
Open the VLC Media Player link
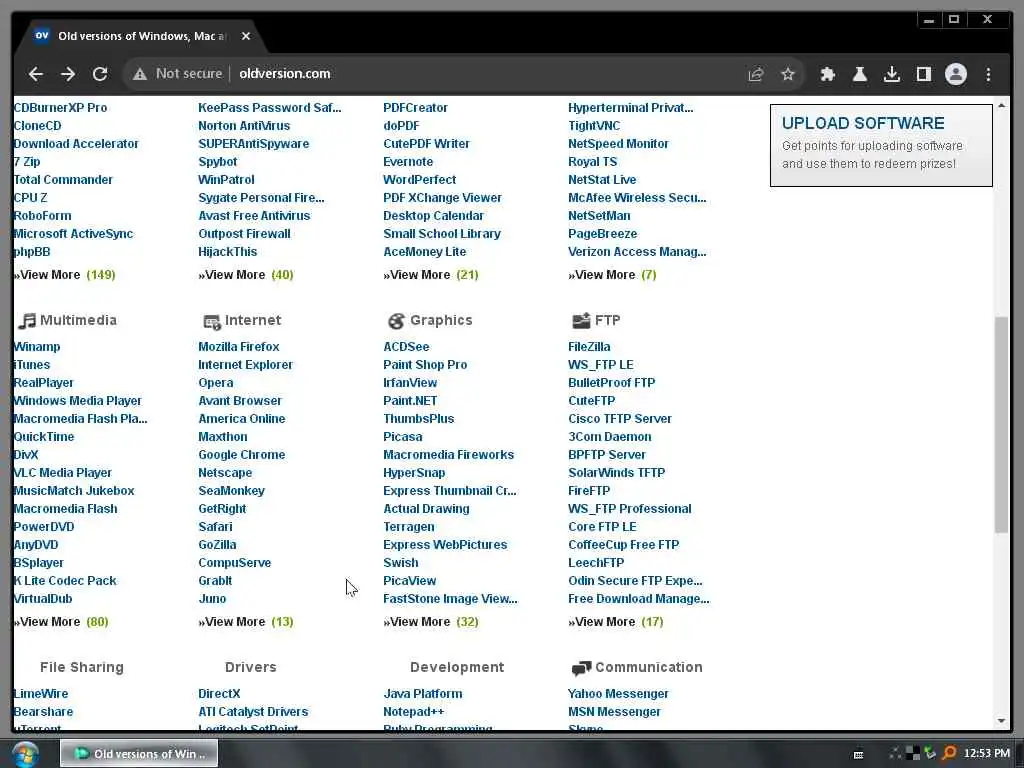point(63,473)
